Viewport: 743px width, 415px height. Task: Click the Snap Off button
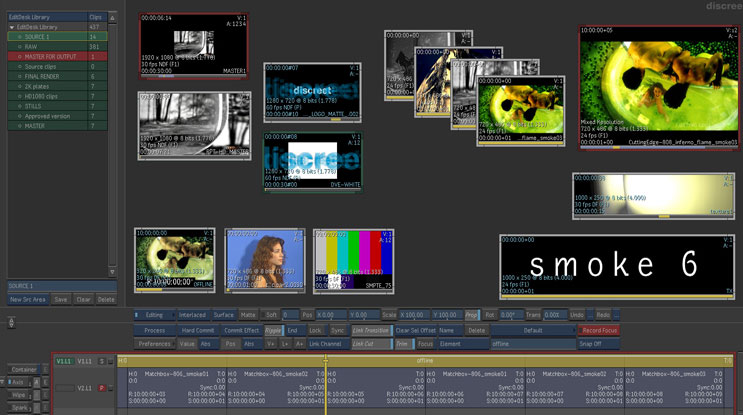tap(599, 344)
